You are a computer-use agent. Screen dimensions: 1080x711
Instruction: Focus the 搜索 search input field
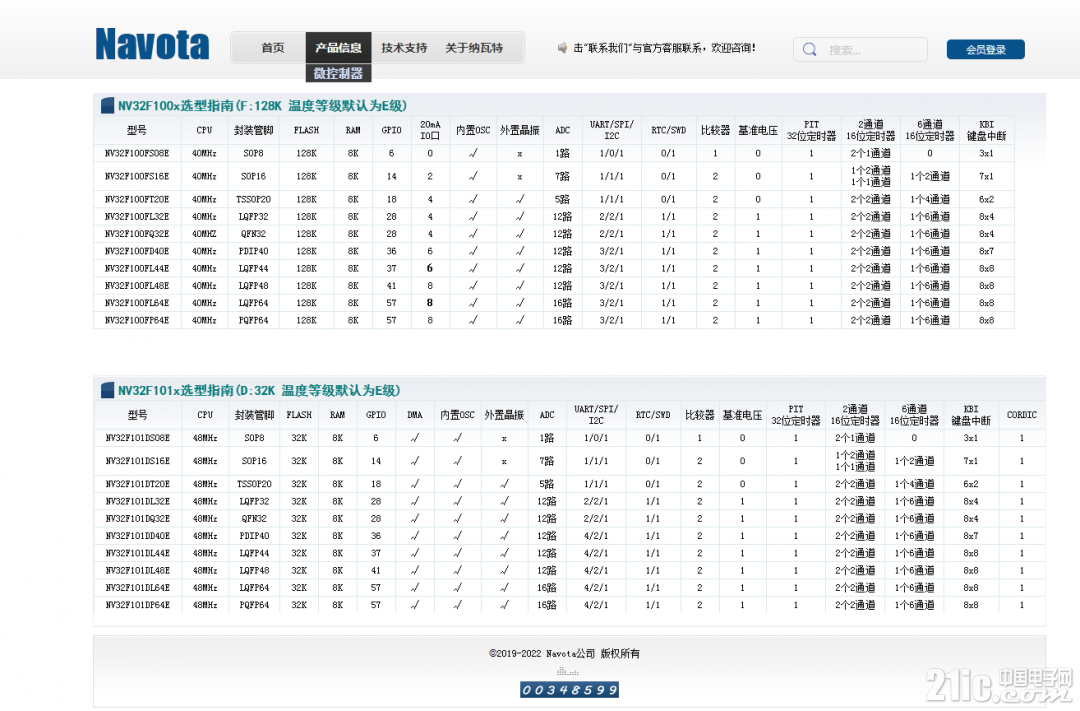860,50
